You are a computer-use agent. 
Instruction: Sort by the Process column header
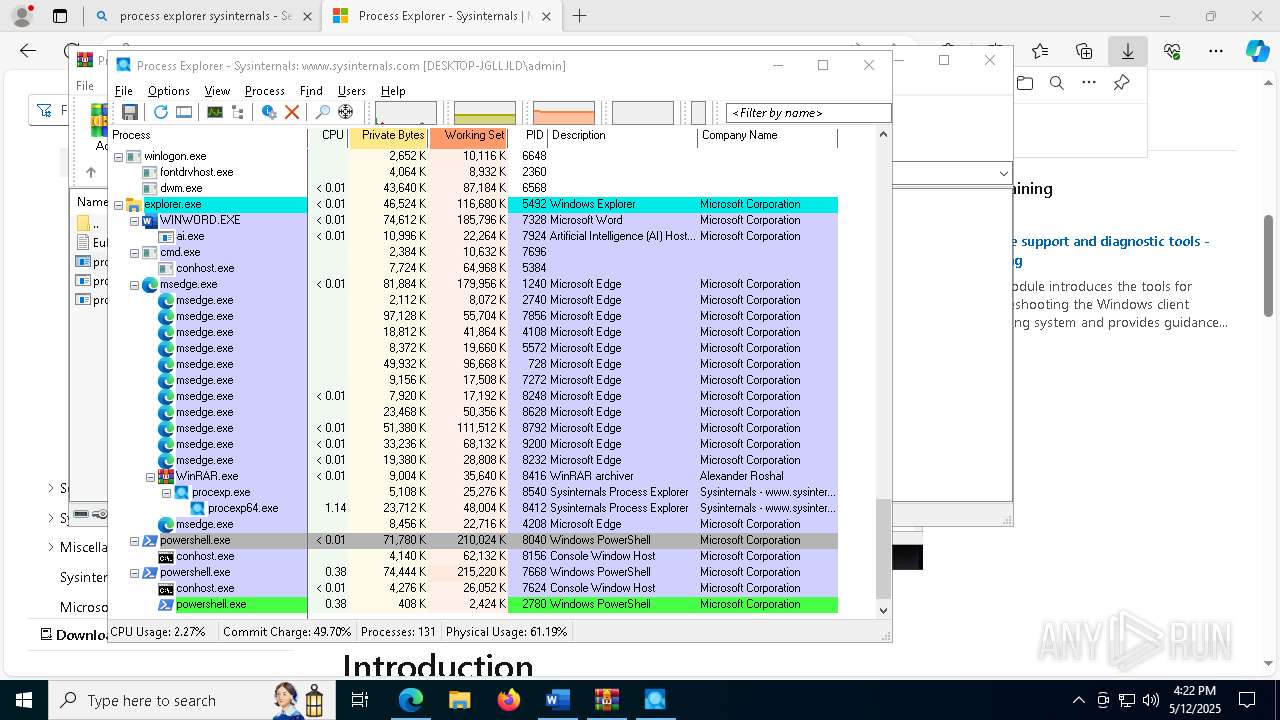tap(208, 136)
